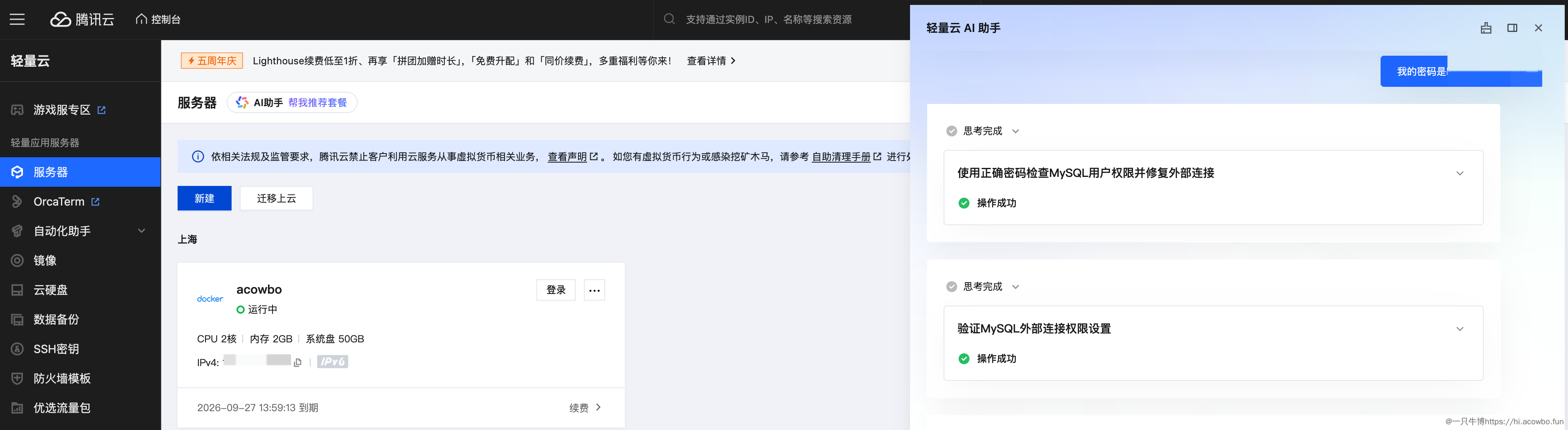Expand the 自动化助手 sidebar group
This screenshot has height=430, width=1568.
[80, 231]
